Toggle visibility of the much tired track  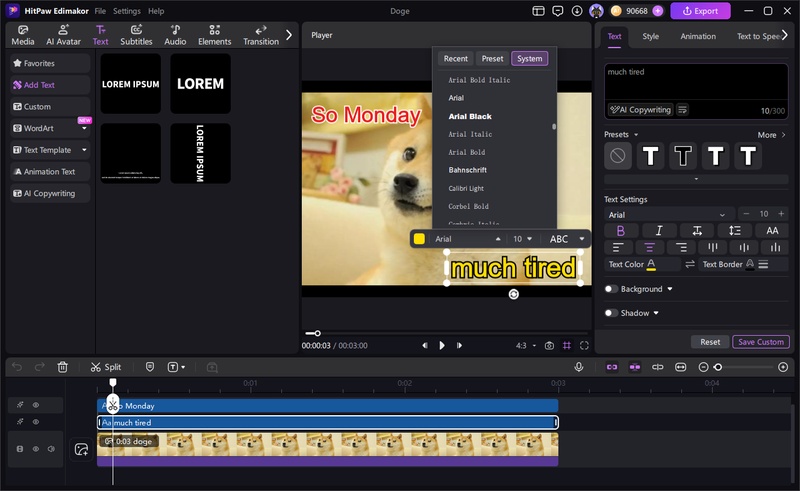(36, 422)
